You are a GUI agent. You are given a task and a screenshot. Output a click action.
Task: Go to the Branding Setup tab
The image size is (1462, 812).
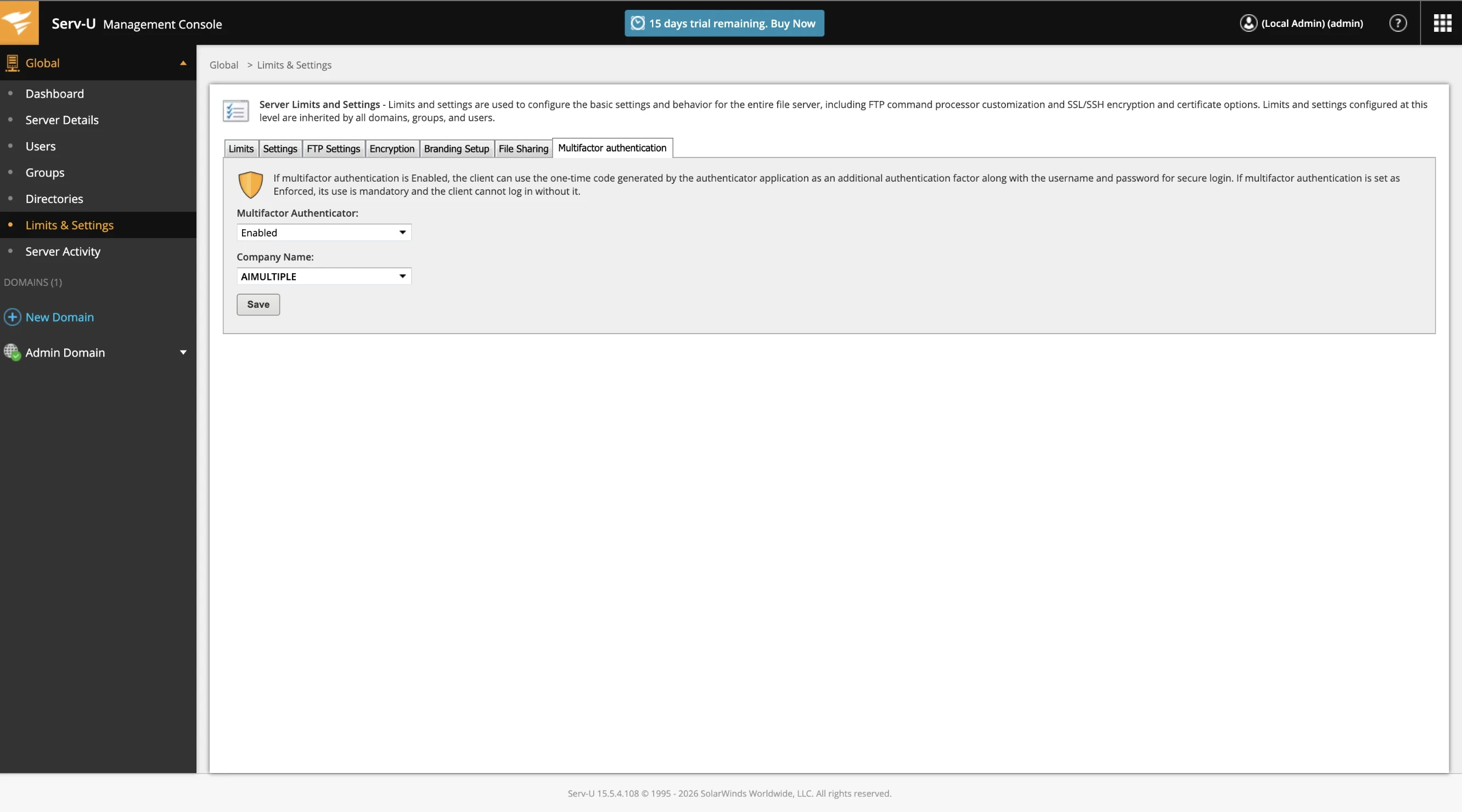click(x=456, y=149)
